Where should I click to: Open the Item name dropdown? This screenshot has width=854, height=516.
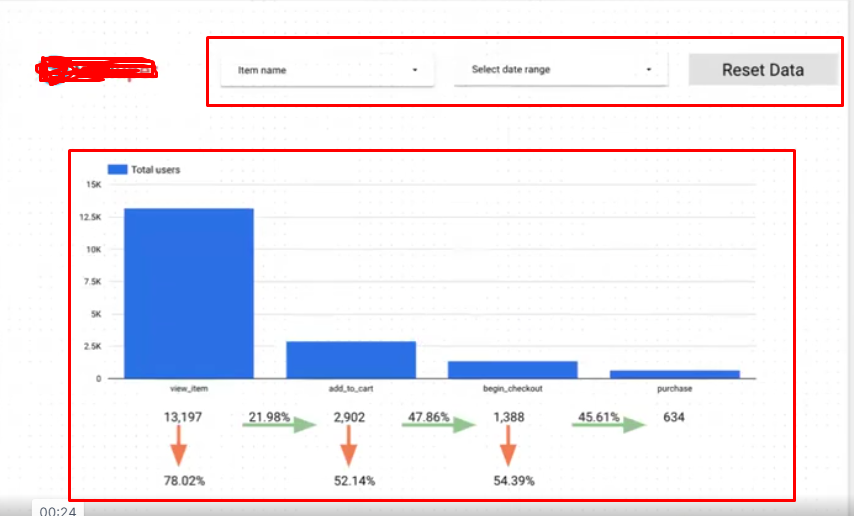(x=327, y=70)
